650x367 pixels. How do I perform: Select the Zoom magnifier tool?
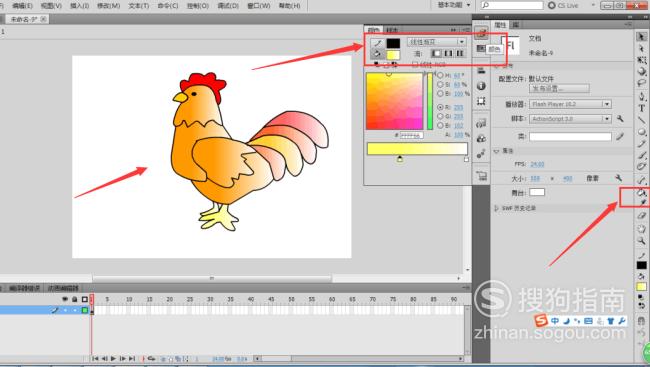pyautogui.click(x=641, y=241)
